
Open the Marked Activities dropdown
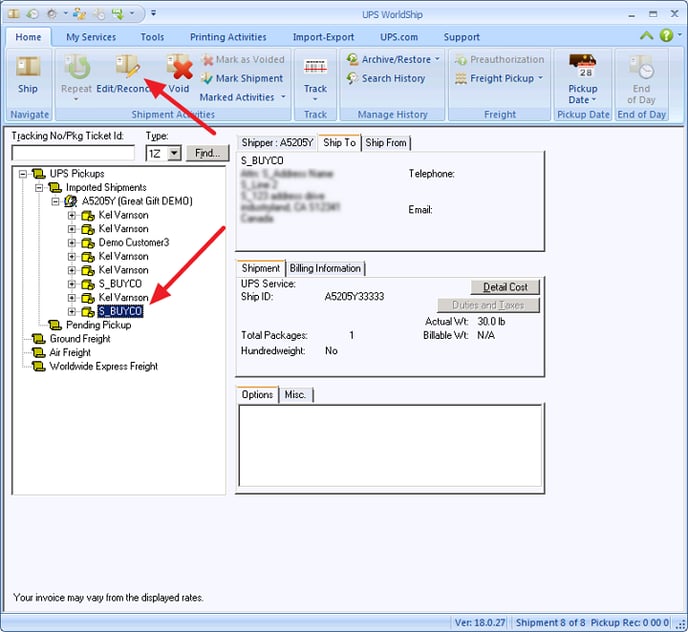click(282, 97)
